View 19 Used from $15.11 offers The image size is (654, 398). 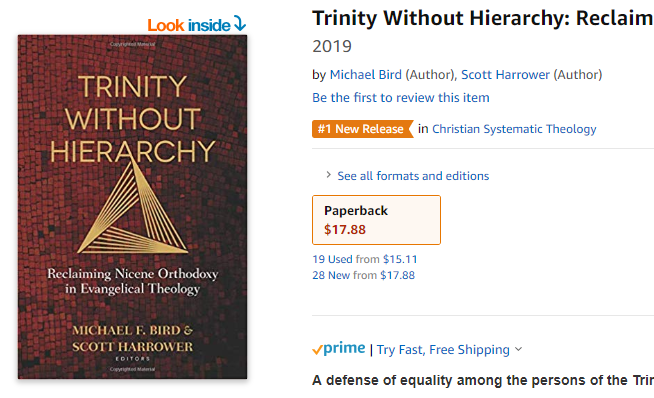tap(365, 259)
